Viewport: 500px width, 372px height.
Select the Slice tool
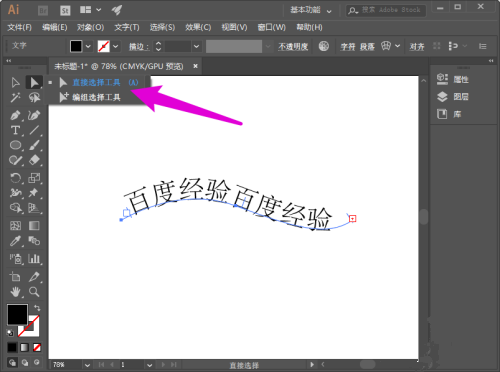click(x=34, y=276)
